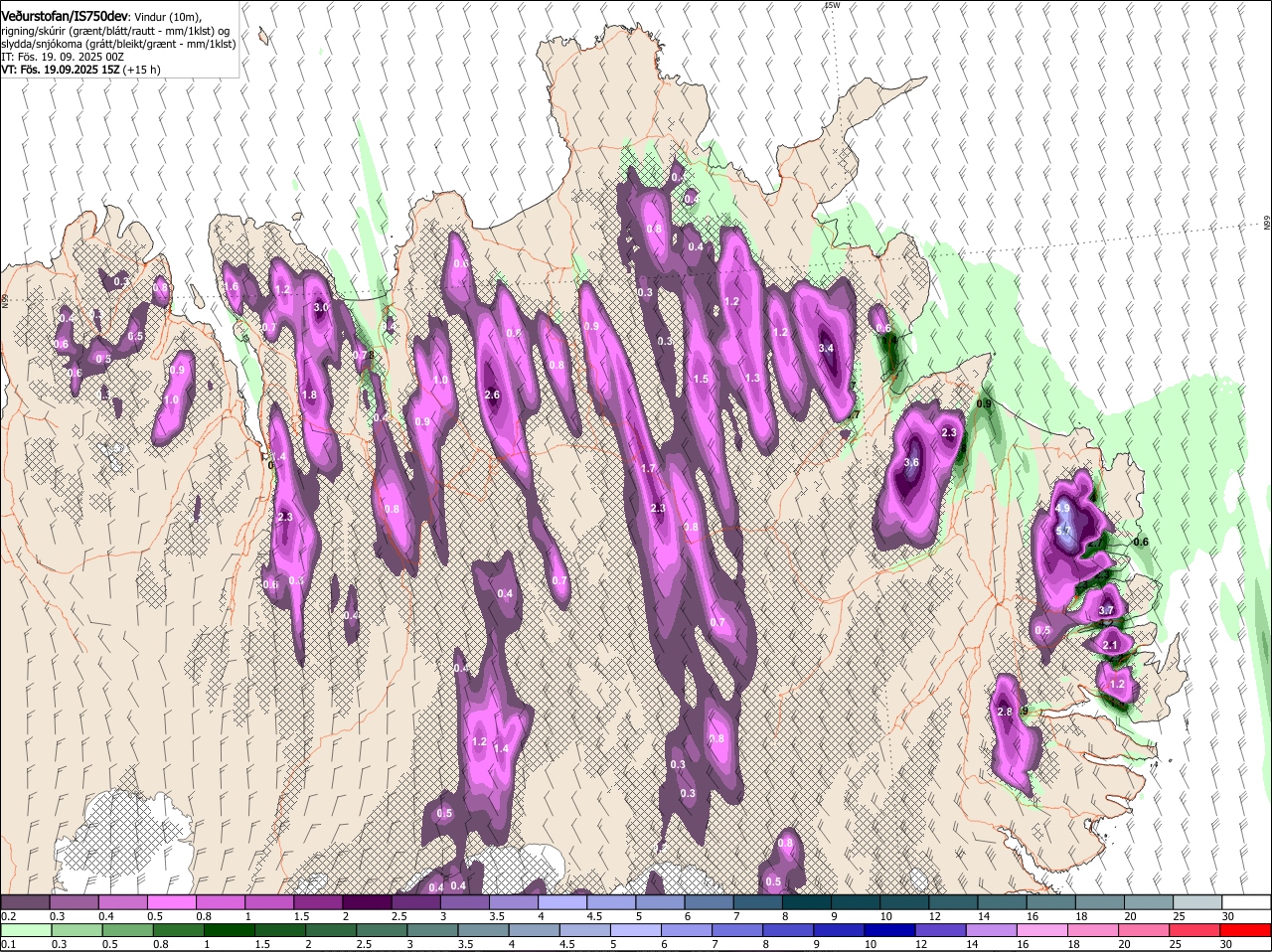Select lower legend swatch between 3.5 and 4

click(x=484, y=930)
